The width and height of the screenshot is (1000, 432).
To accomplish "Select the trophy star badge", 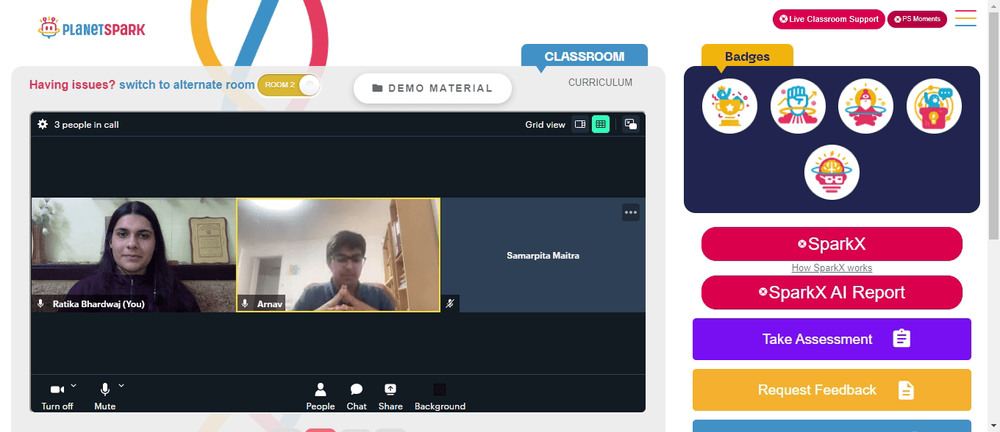I will click(x=730, y=106).
